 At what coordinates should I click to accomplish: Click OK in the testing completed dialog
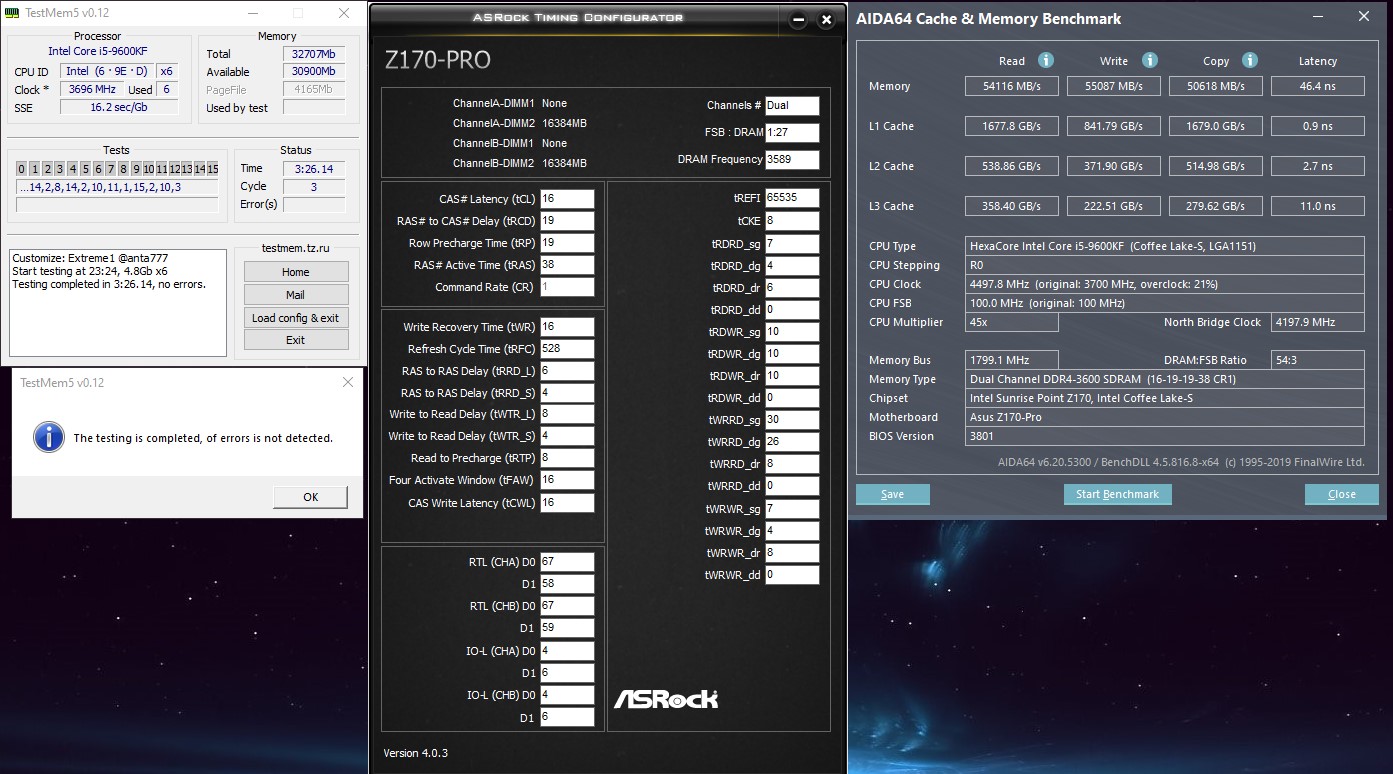(311, 497)
